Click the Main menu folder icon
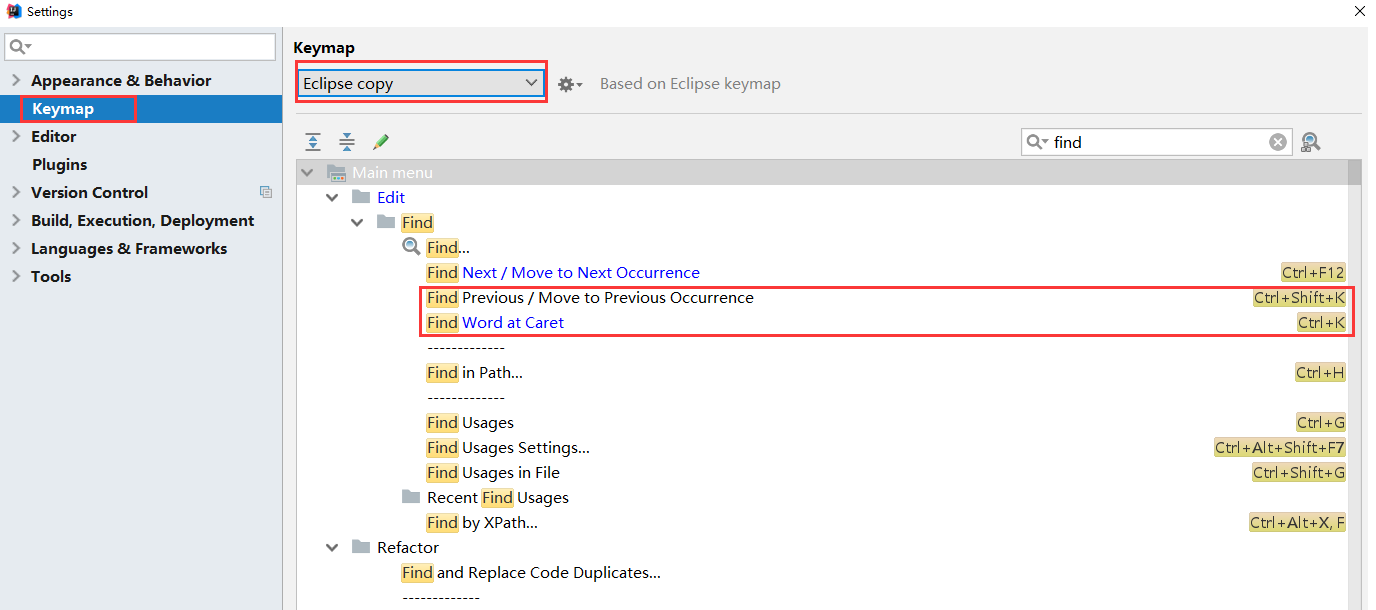This screenshot has width=1376, height=610. point(336,172)
